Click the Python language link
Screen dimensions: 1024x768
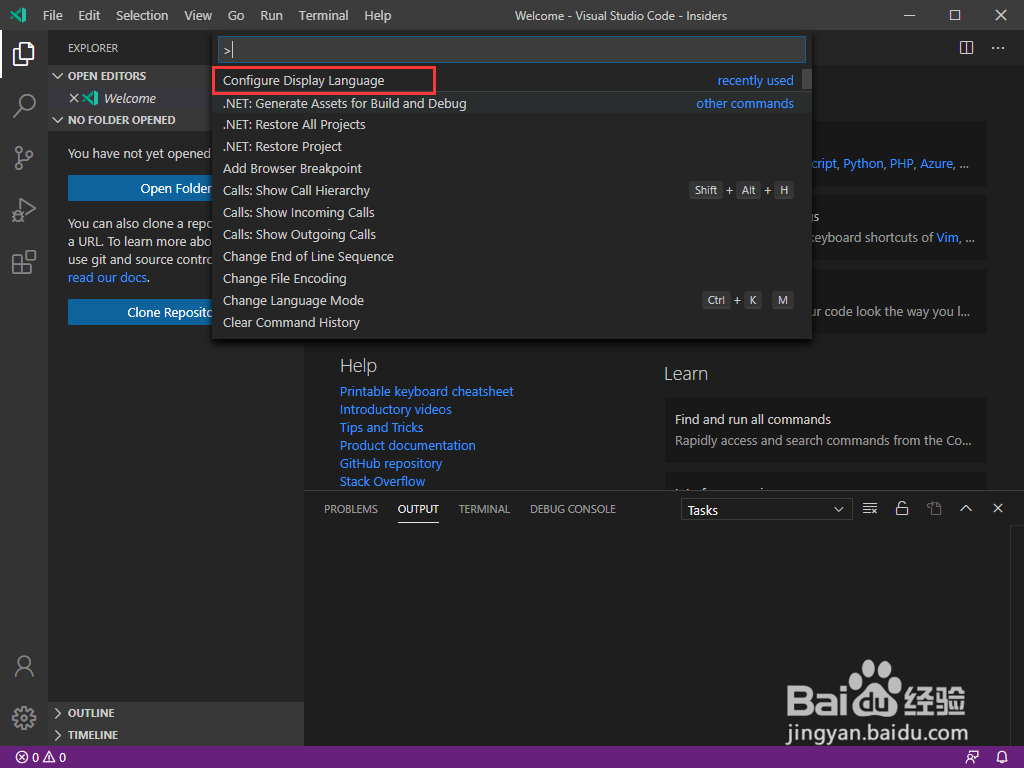pos(863,164)
